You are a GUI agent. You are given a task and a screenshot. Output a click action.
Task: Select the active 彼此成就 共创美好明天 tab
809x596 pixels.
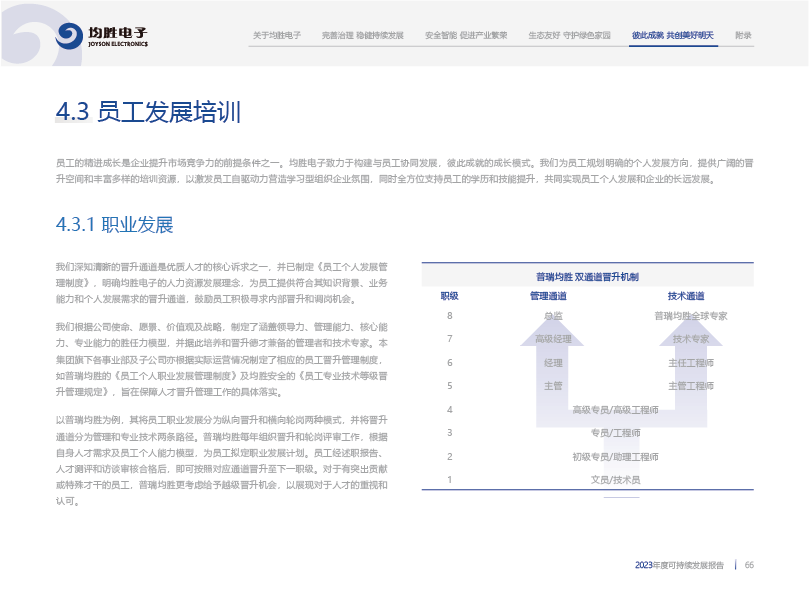672,35
